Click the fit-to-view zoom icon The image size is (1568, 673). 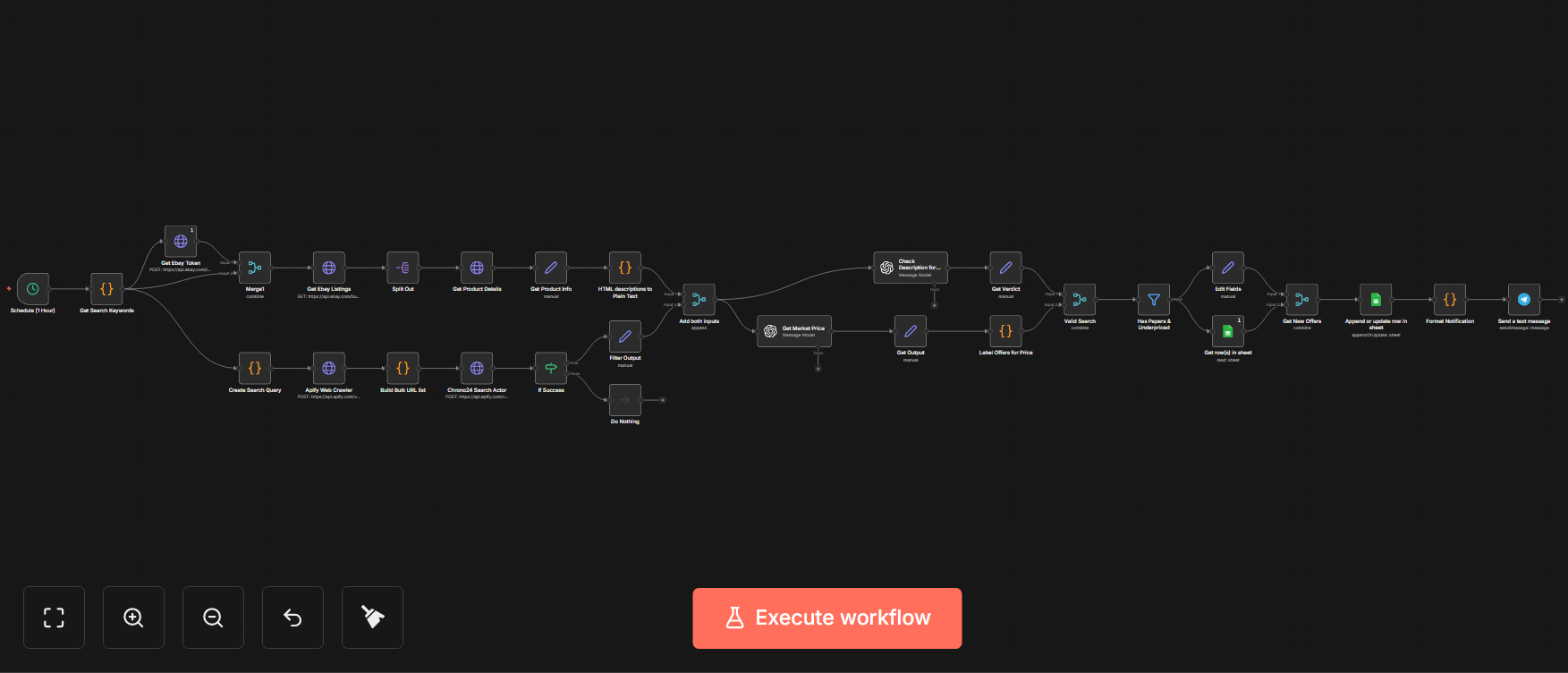coord(54,618)
